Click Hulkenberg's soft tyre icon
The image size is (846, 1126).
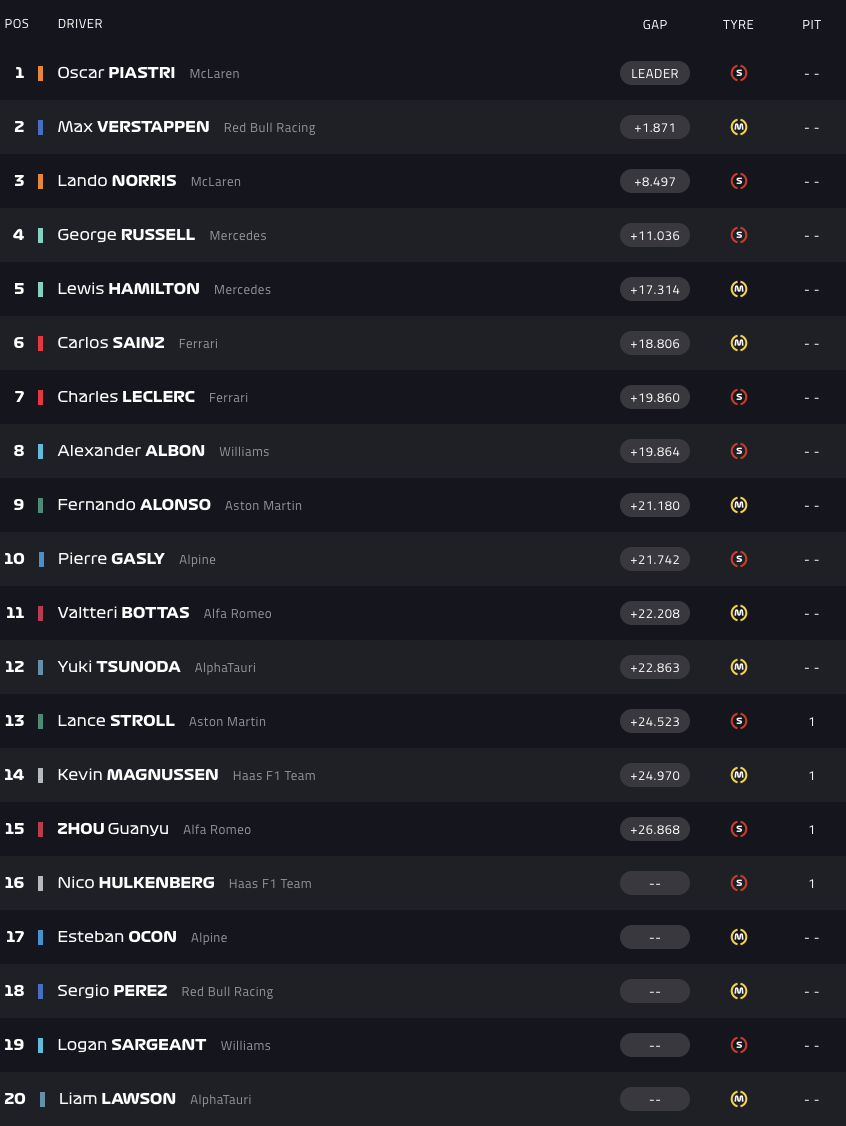click(739, 883)
